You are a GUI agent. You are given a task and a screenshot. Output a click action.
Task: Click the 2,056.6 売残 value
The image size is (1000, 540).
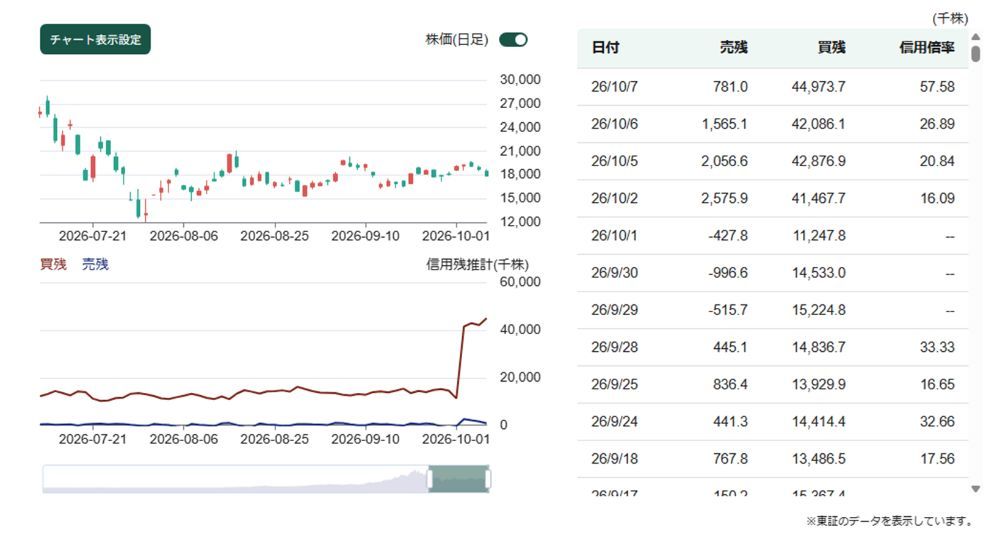tap(724, 161)
